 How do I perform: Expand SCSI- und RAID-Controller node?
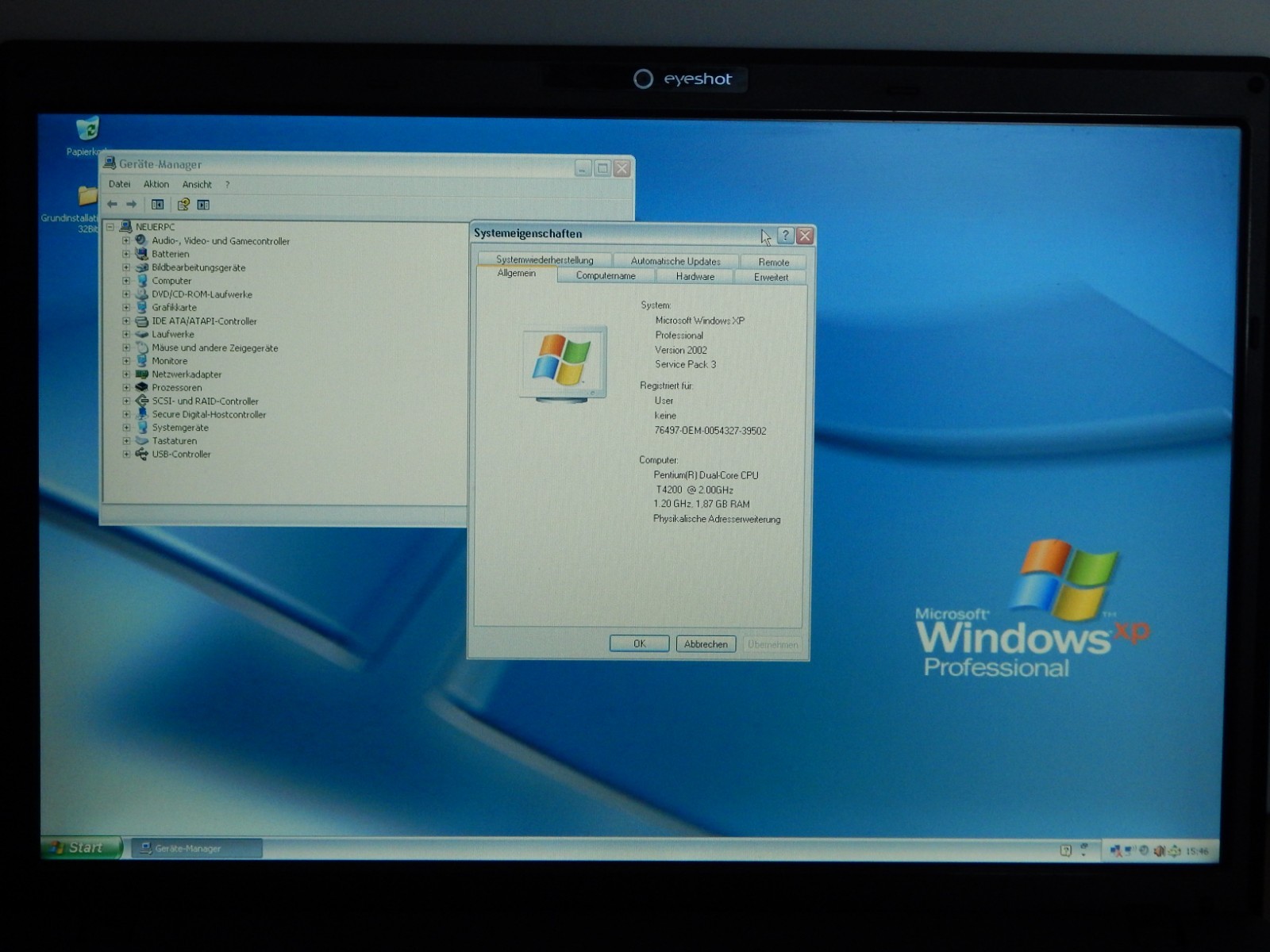[x=126, y=401]
